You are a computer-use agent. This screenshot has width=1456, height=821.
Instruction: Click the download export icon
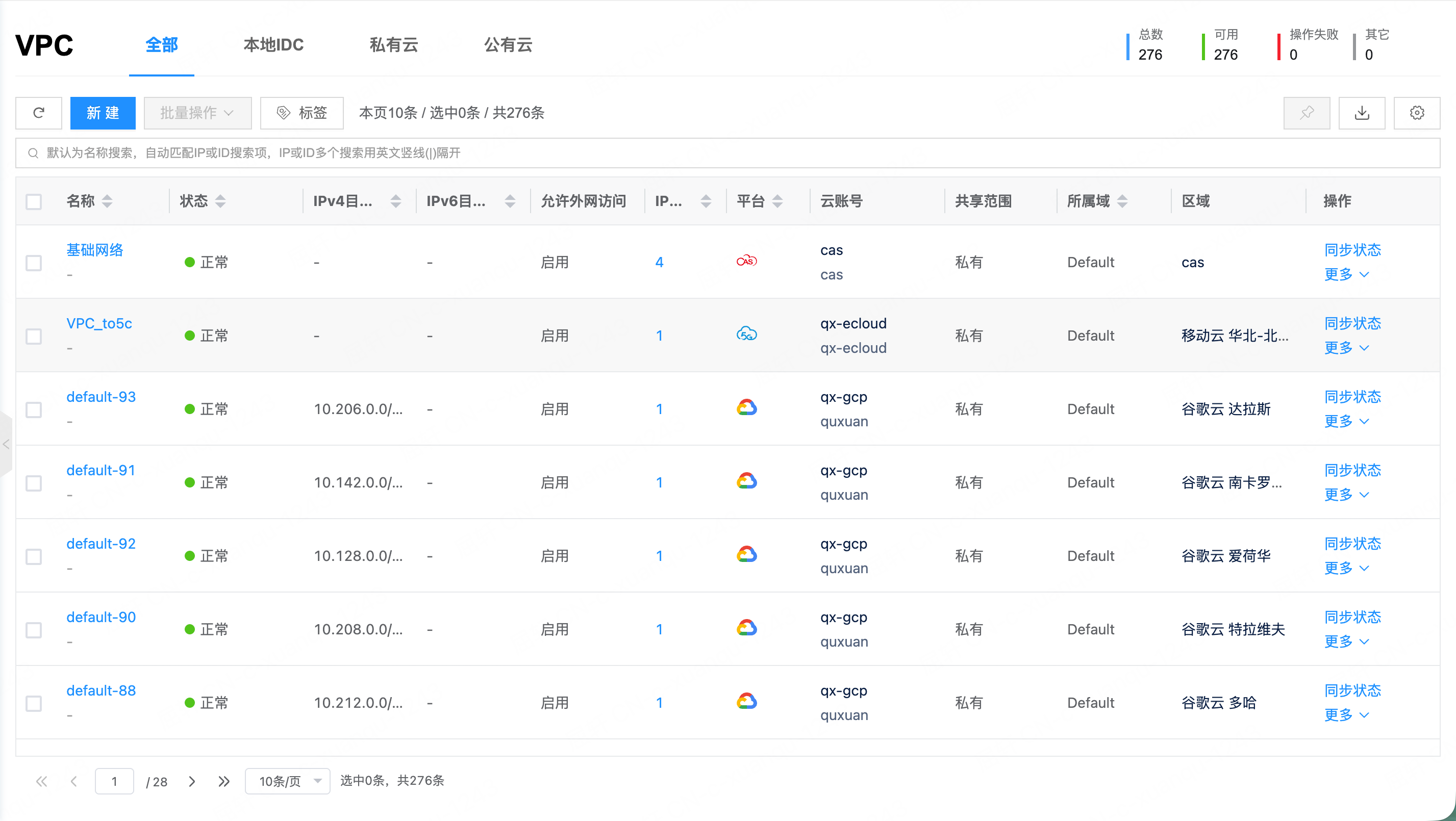[x=1362, y=113]
